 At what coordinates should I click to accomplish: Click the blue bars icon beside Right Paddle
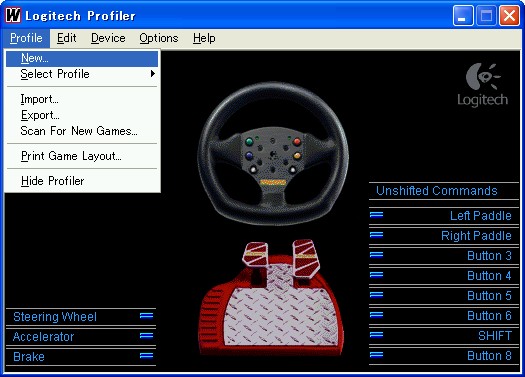(376, 235)
